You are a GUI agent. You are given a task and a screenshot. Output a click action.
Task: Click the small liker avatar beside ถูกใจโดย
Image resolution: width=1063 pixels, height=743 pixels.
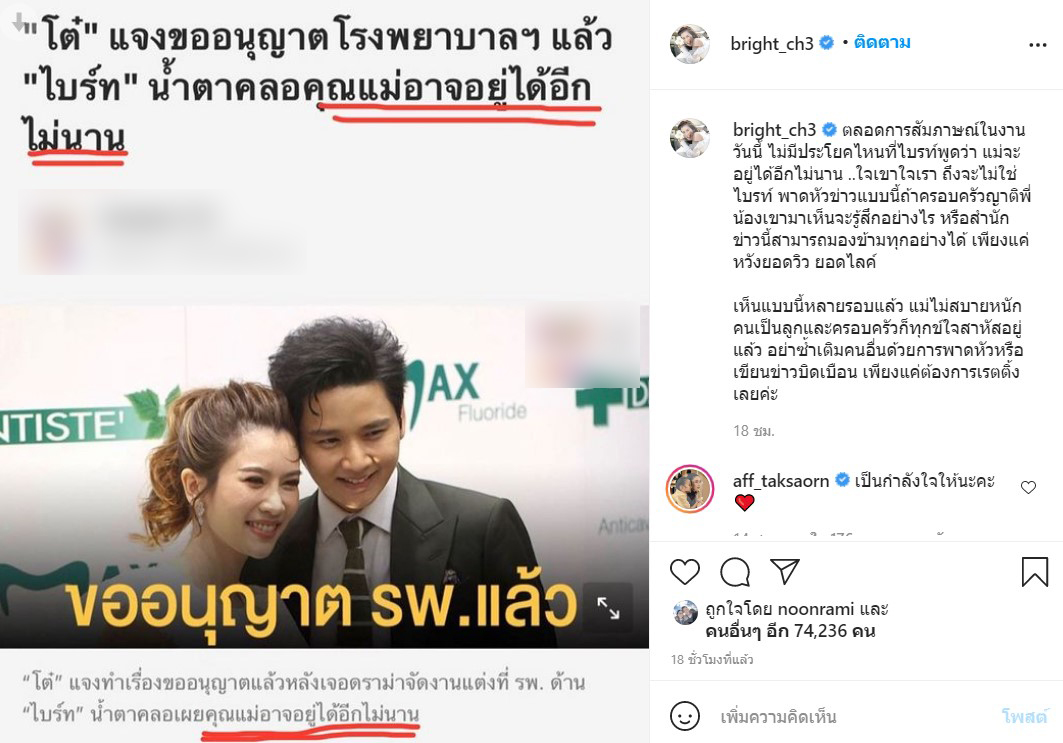(x=685, y=612)
